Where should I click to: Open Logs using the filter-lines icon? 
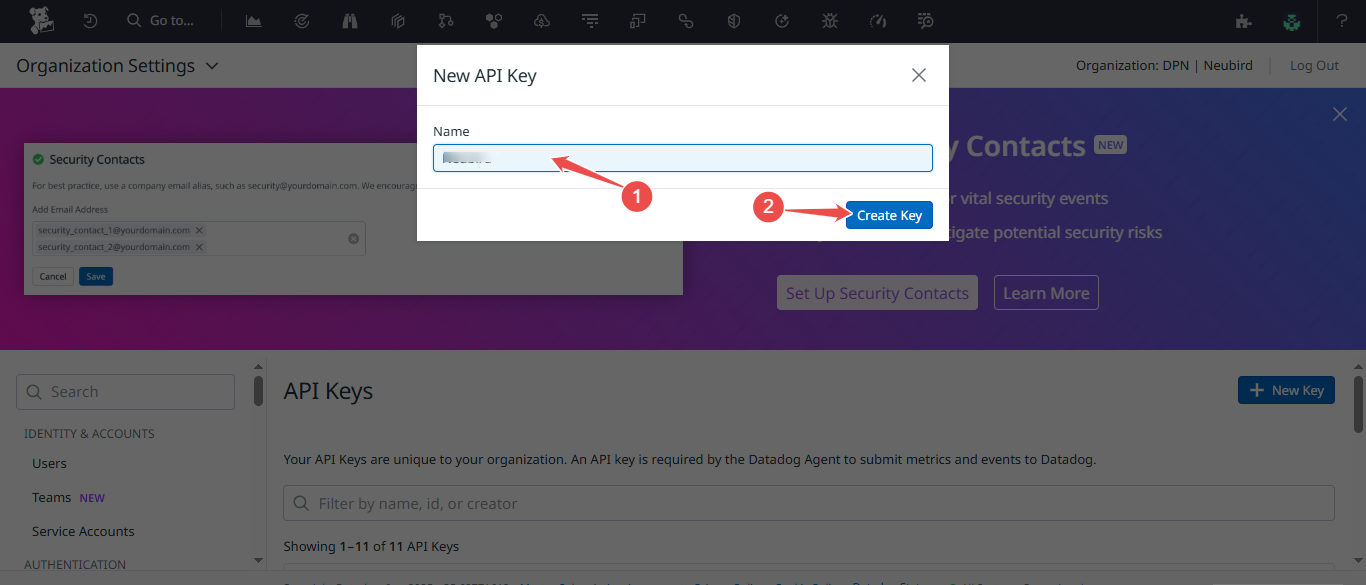pyautogui.click(x=590, y=20)
